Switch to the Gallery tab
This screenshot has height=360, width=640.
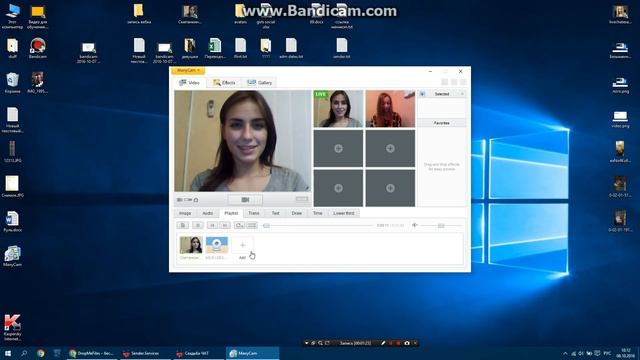tap(260, 82)
